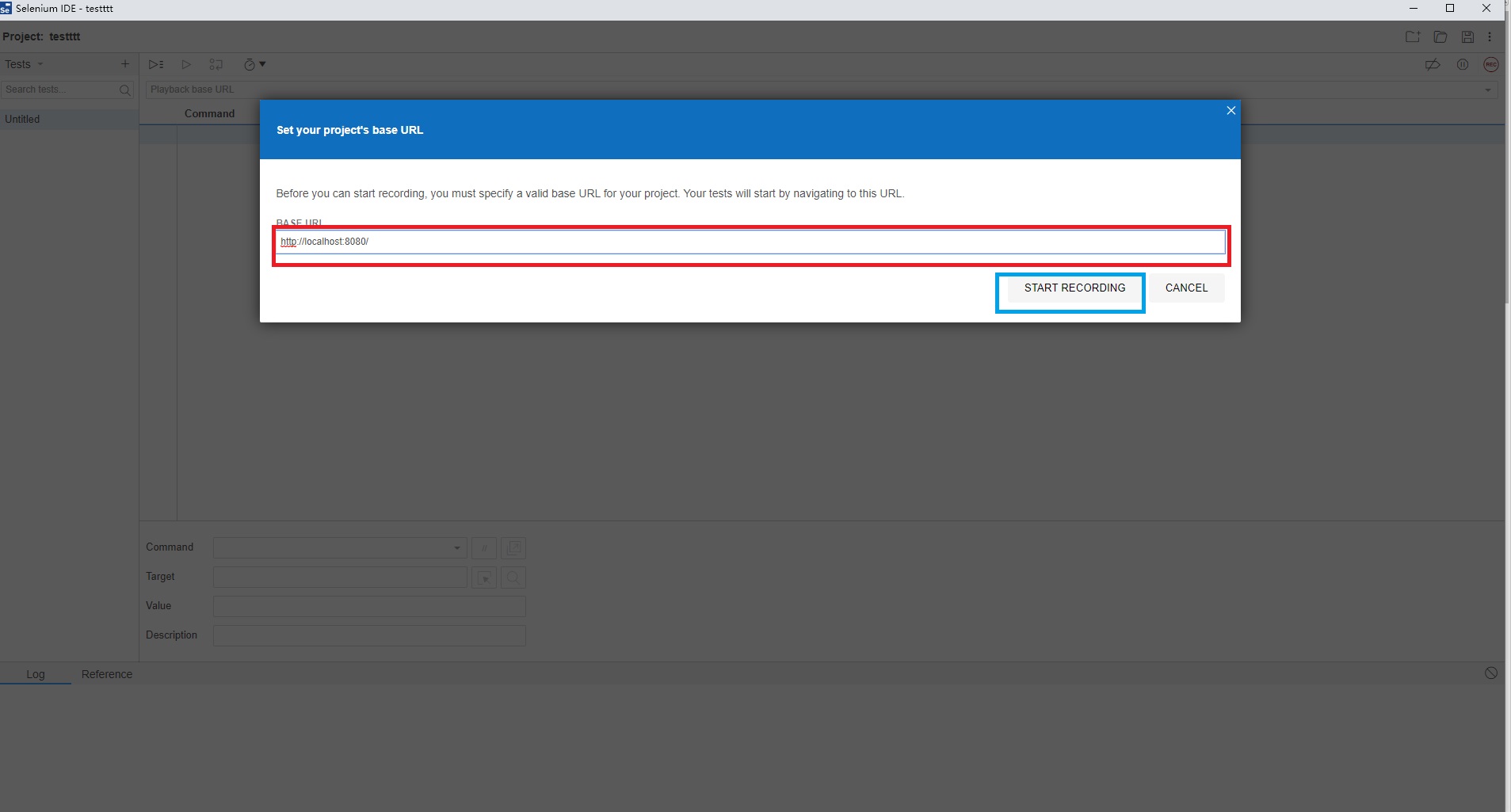
Task: Click the find target in page magnifier icon
Action: click(513, 578)
